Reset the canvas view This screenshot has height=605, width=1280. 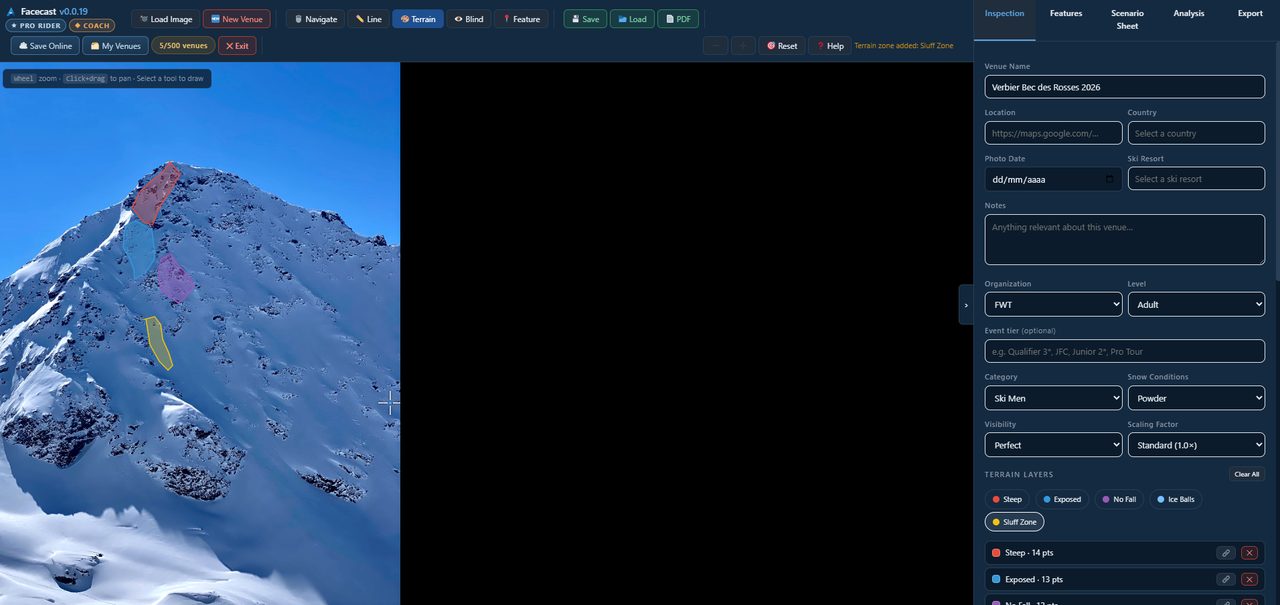[x=782, y=46]
